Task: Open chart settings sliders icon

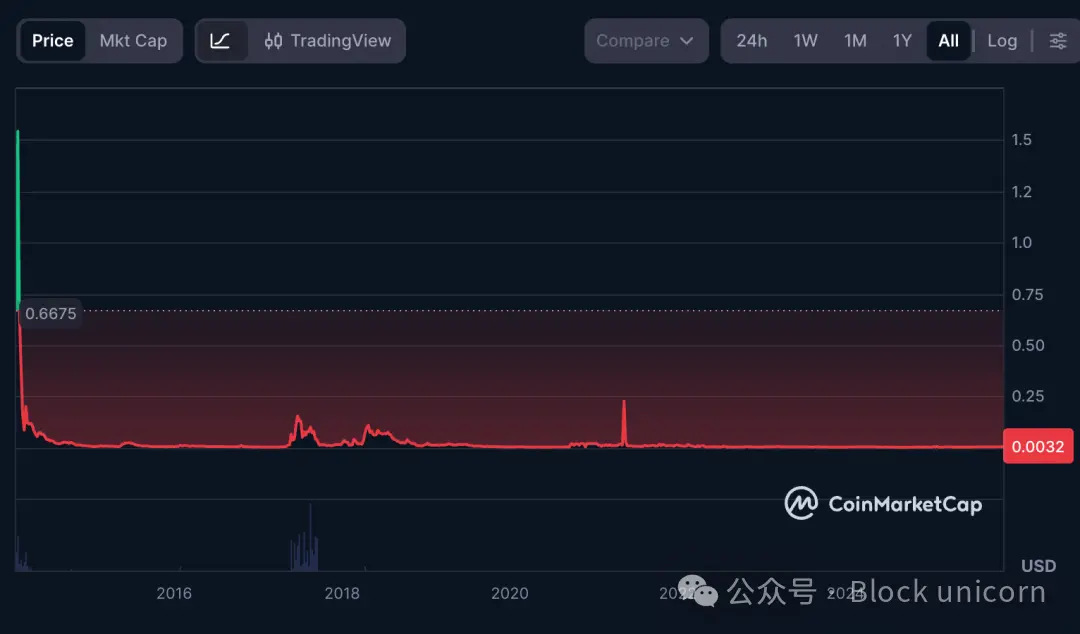Action: (1058, 41)
